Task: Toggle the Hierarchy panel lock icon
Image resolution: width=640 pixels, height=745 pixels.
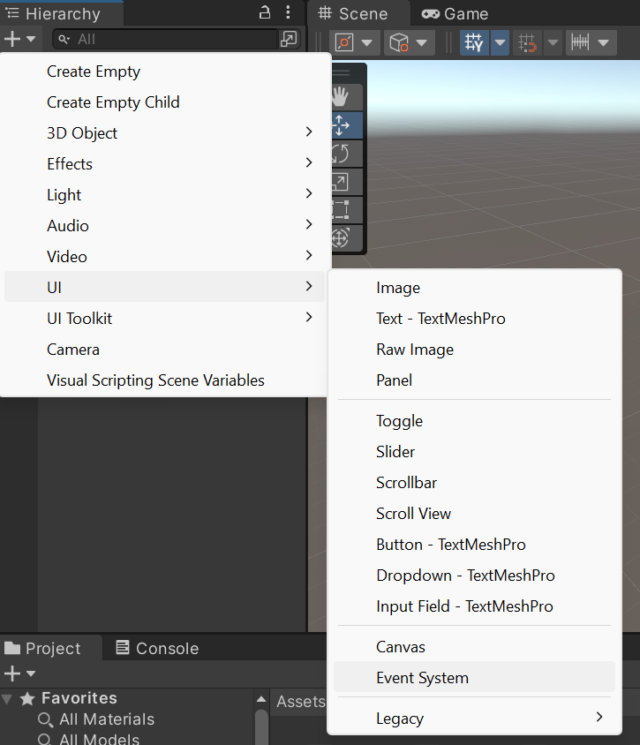Action: pos(265,12)
